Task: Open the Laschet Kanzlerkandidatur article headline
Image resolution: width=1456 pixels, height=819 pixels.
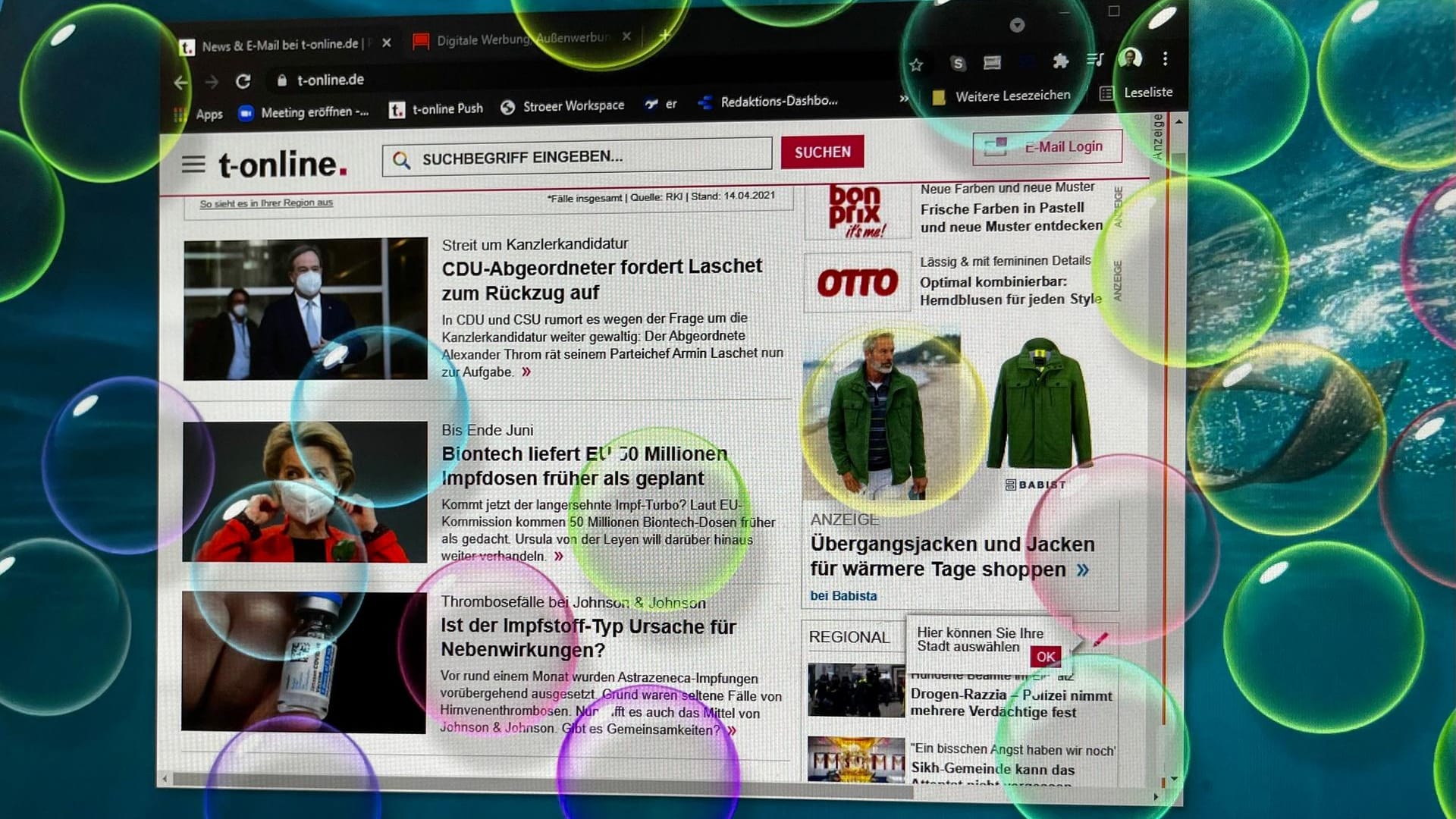Action: click(x=602, y=279)
